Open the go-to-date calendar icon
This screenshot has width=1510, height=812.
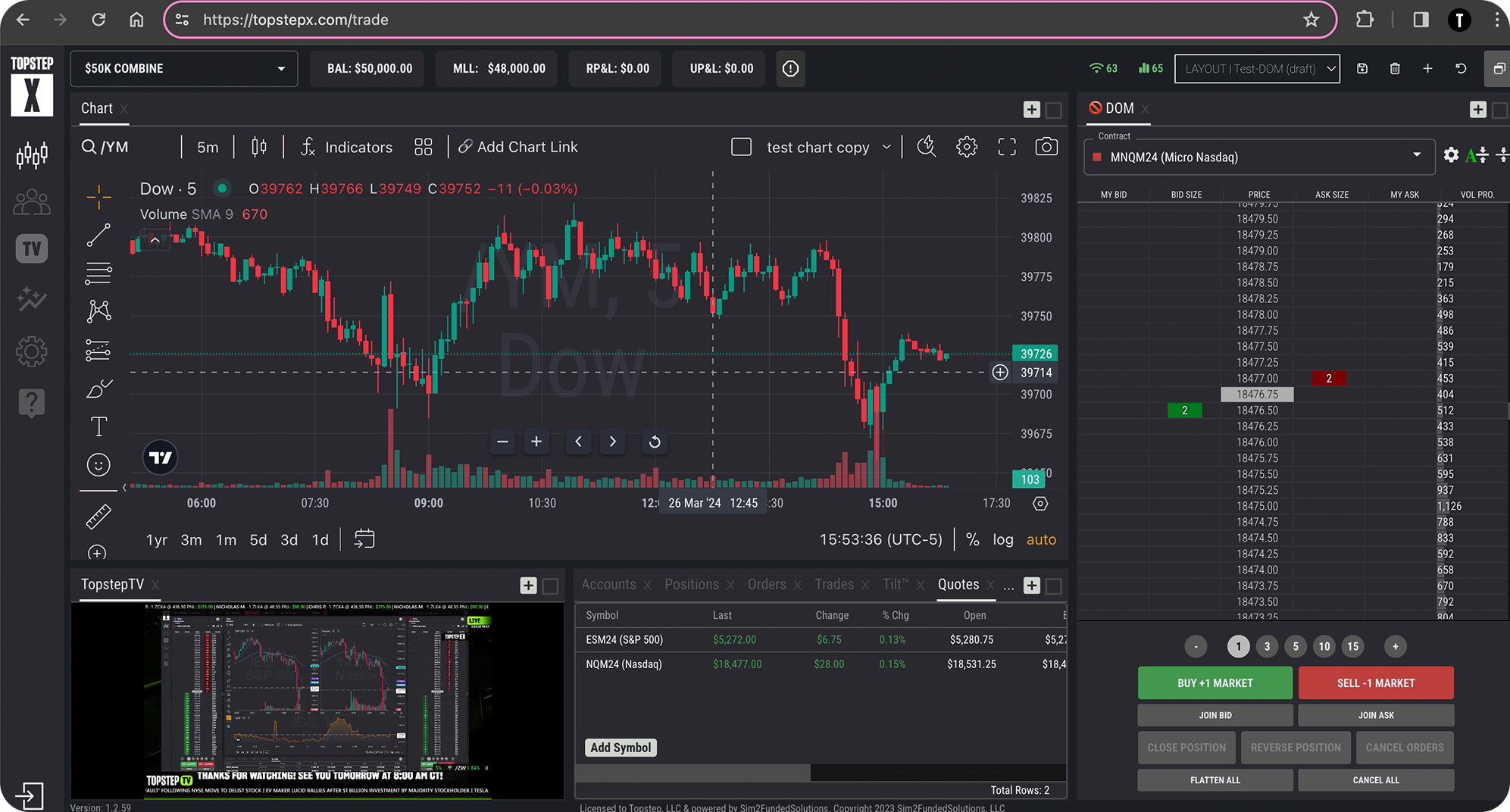(364, 539)
